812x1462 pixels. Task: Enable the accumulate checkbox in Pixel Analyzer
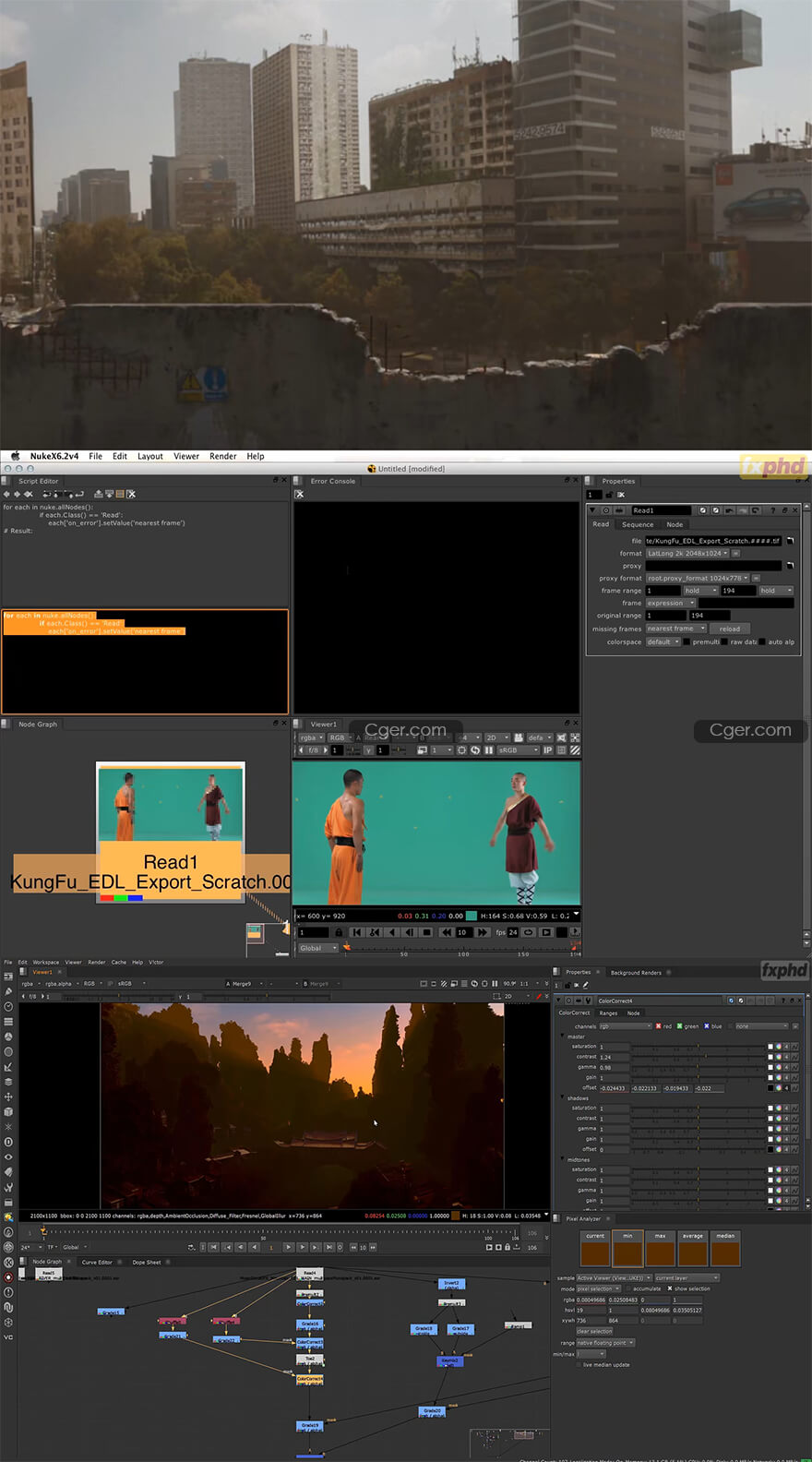(x=627, y=1288)
